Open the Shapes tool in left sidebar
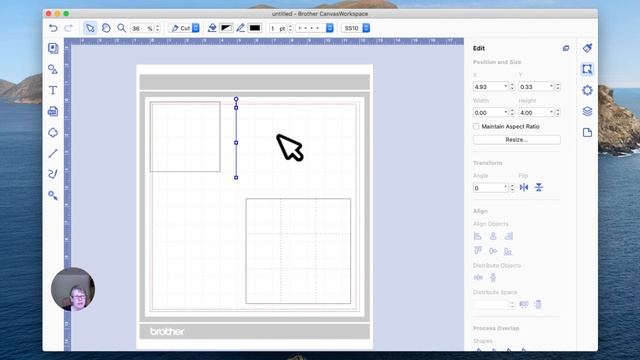This screenshot has width=640, height=360. pos(53,69)
